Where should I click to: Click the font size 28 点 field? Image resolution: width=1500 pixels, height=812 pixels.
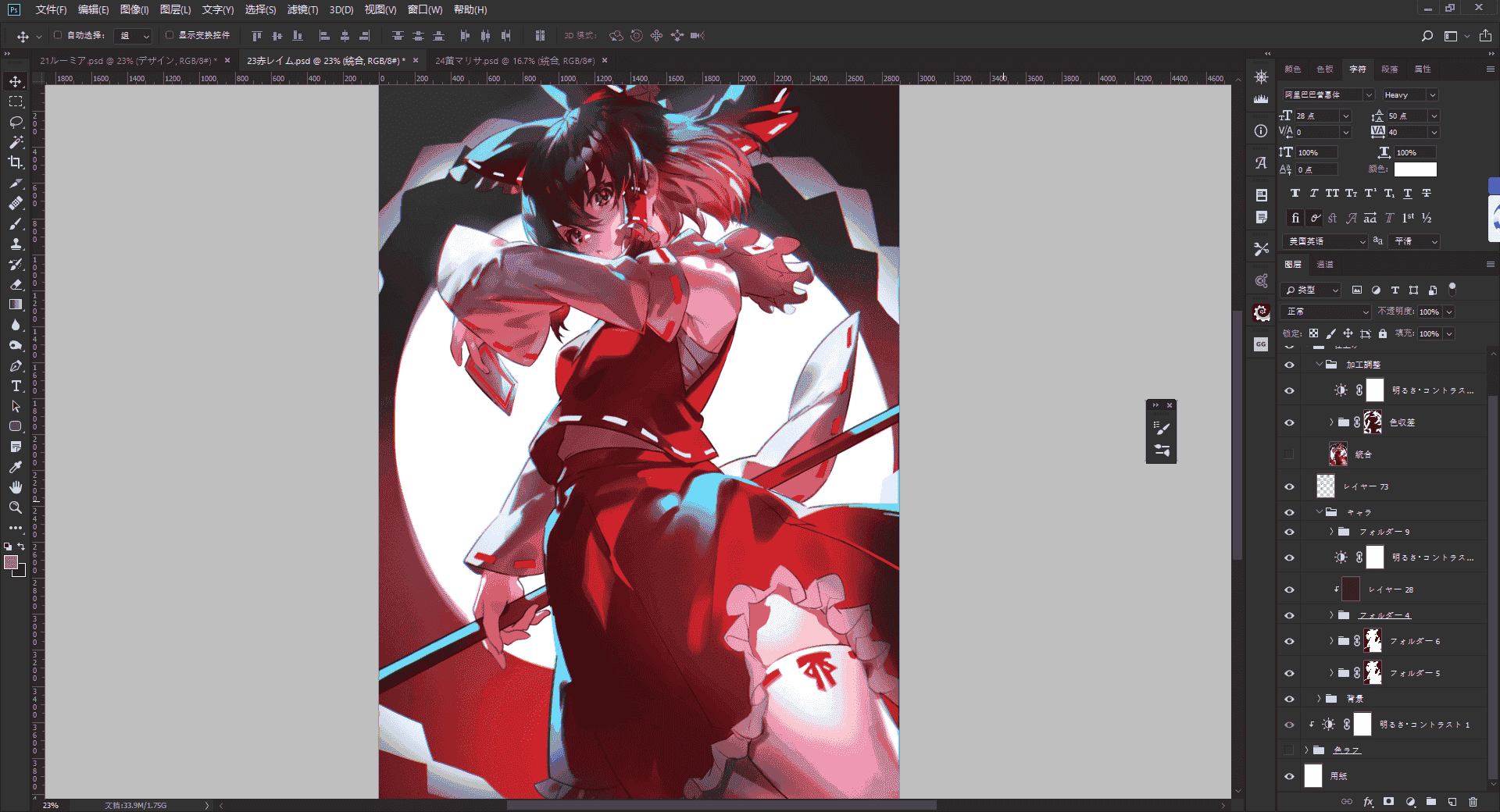tap(1317, 116)
